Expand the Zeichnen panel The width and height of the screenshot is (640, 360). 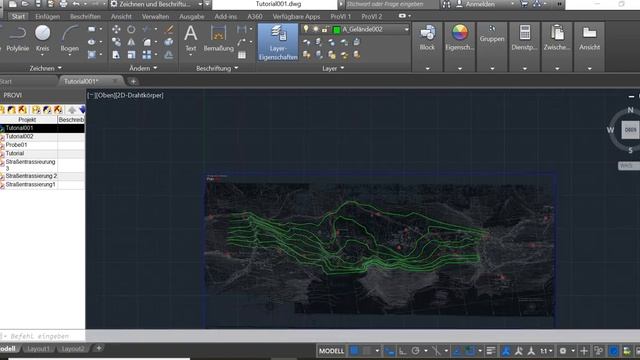pos(46,68)
